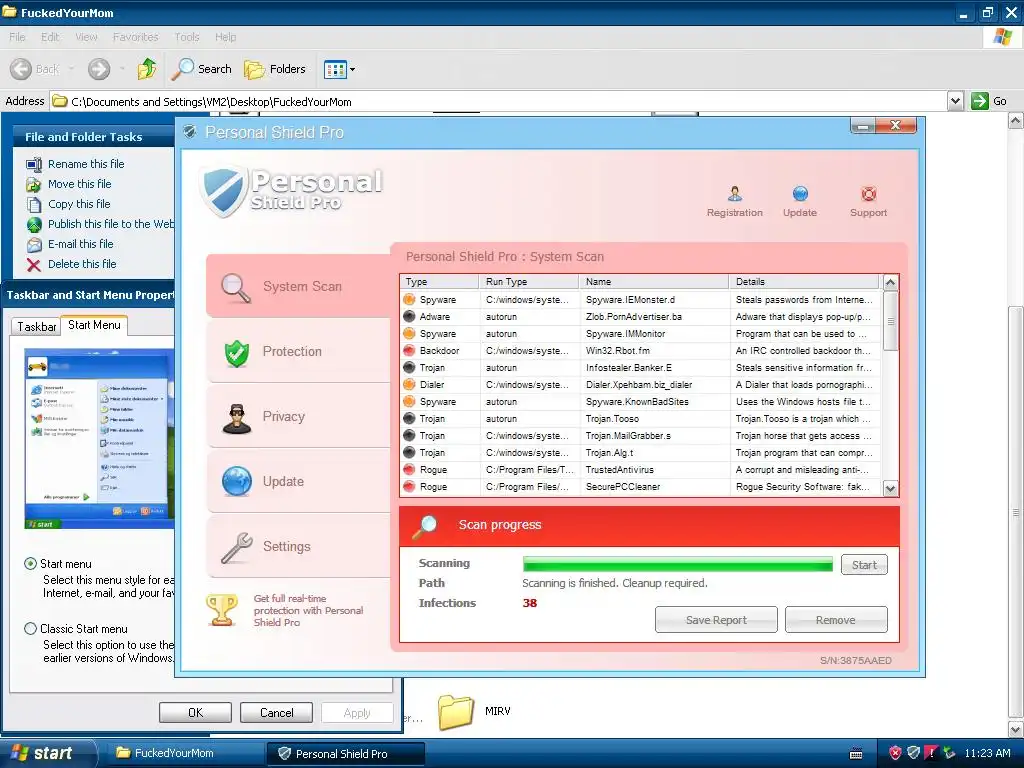Select the MIRV folder icon
Viewport: 1024px width, 768px height.
tap(456, 711)
